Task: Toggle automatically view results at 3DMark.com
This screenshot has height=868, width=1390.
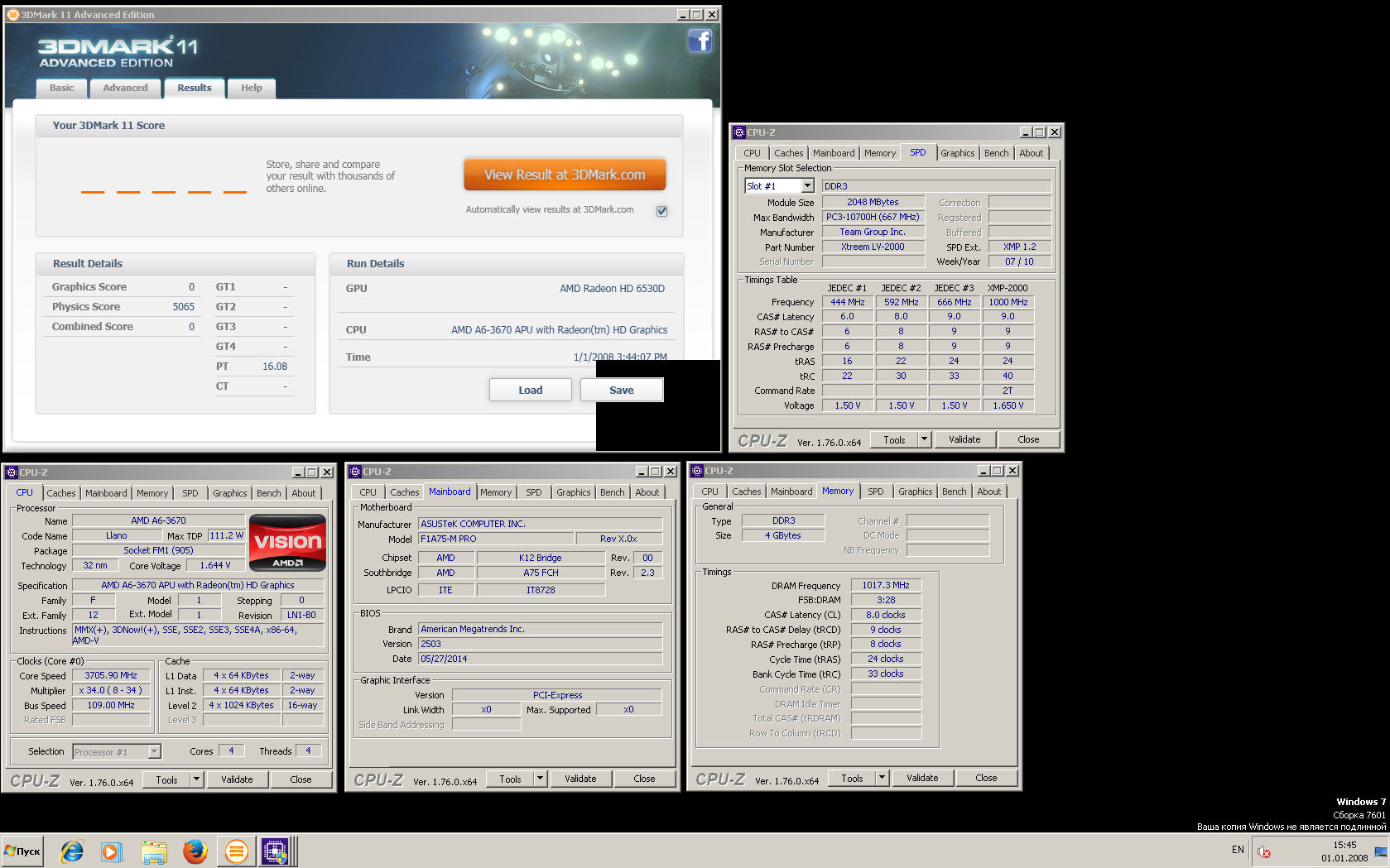Action: (x=661, y=211)
